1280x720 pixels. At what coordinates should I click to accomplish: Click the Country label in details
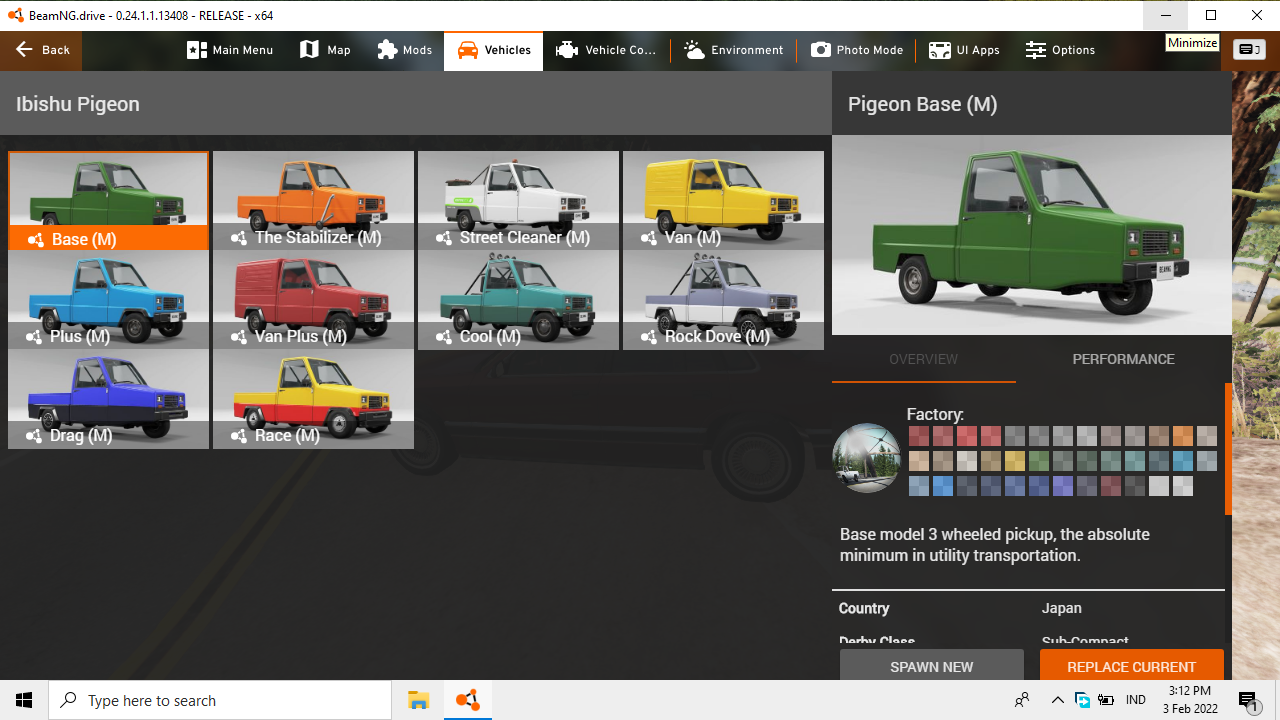[x=864, y=608]
